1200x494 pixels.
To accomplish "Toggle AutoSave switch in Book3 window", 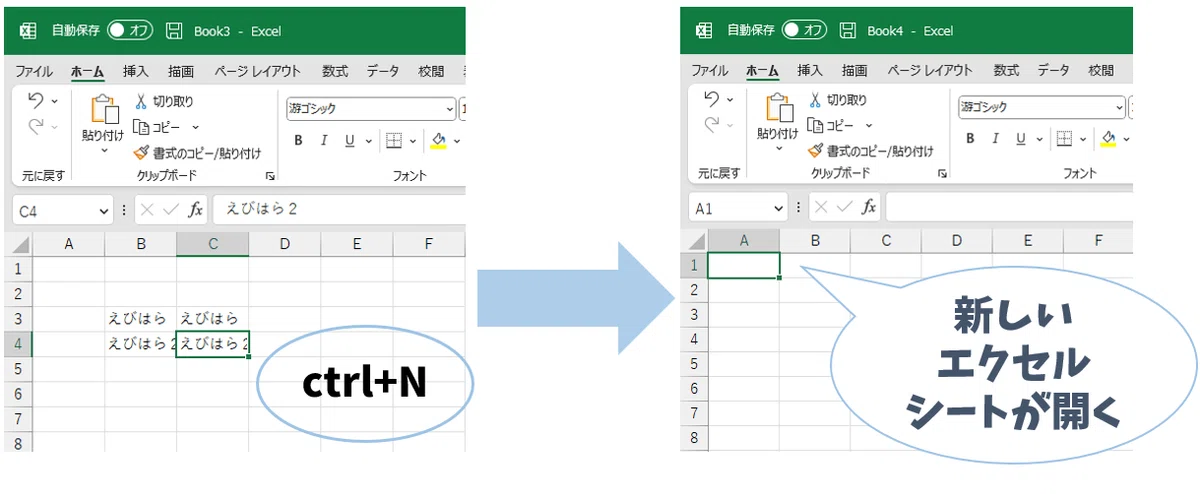I will pos(130,31).
